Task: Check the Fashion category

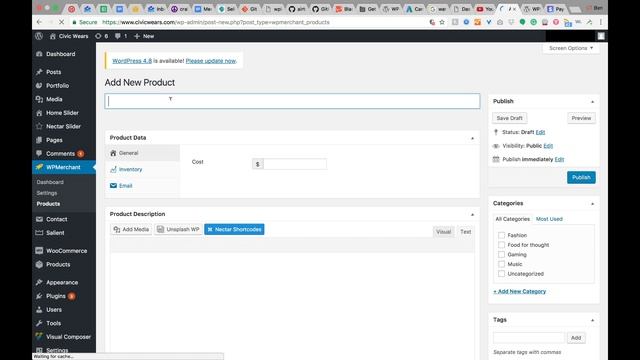Action: point(501,235)
